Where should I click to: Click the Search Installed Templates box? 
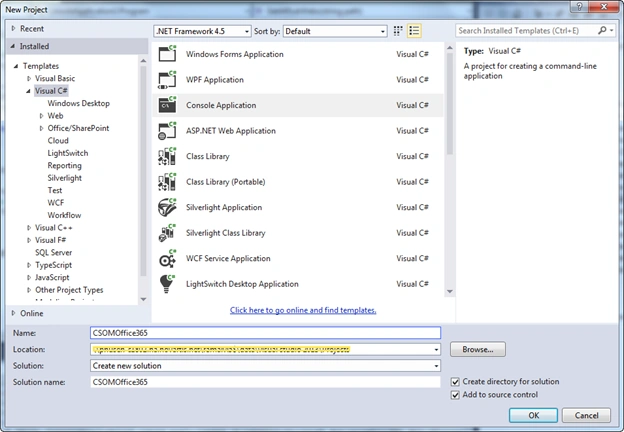(526, 30)
